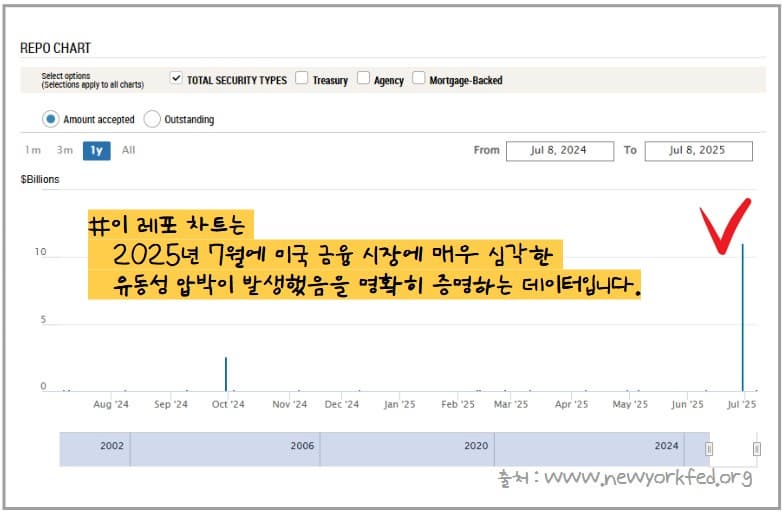Click 2020 in the navigator timeline
This screenshot has width=783, height=513.
coord(476,446)
